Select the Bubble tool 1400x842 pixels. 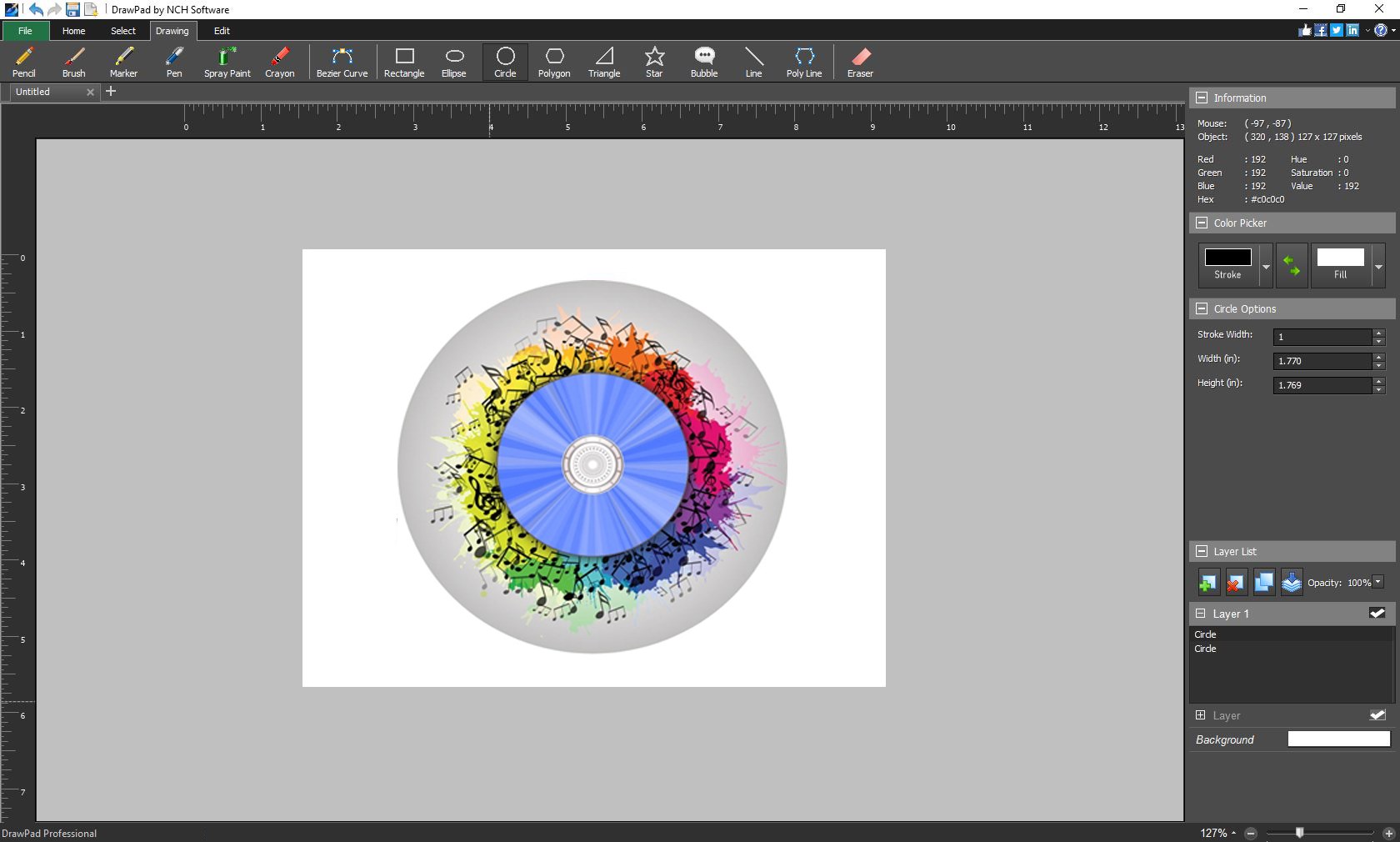(703, 63)
